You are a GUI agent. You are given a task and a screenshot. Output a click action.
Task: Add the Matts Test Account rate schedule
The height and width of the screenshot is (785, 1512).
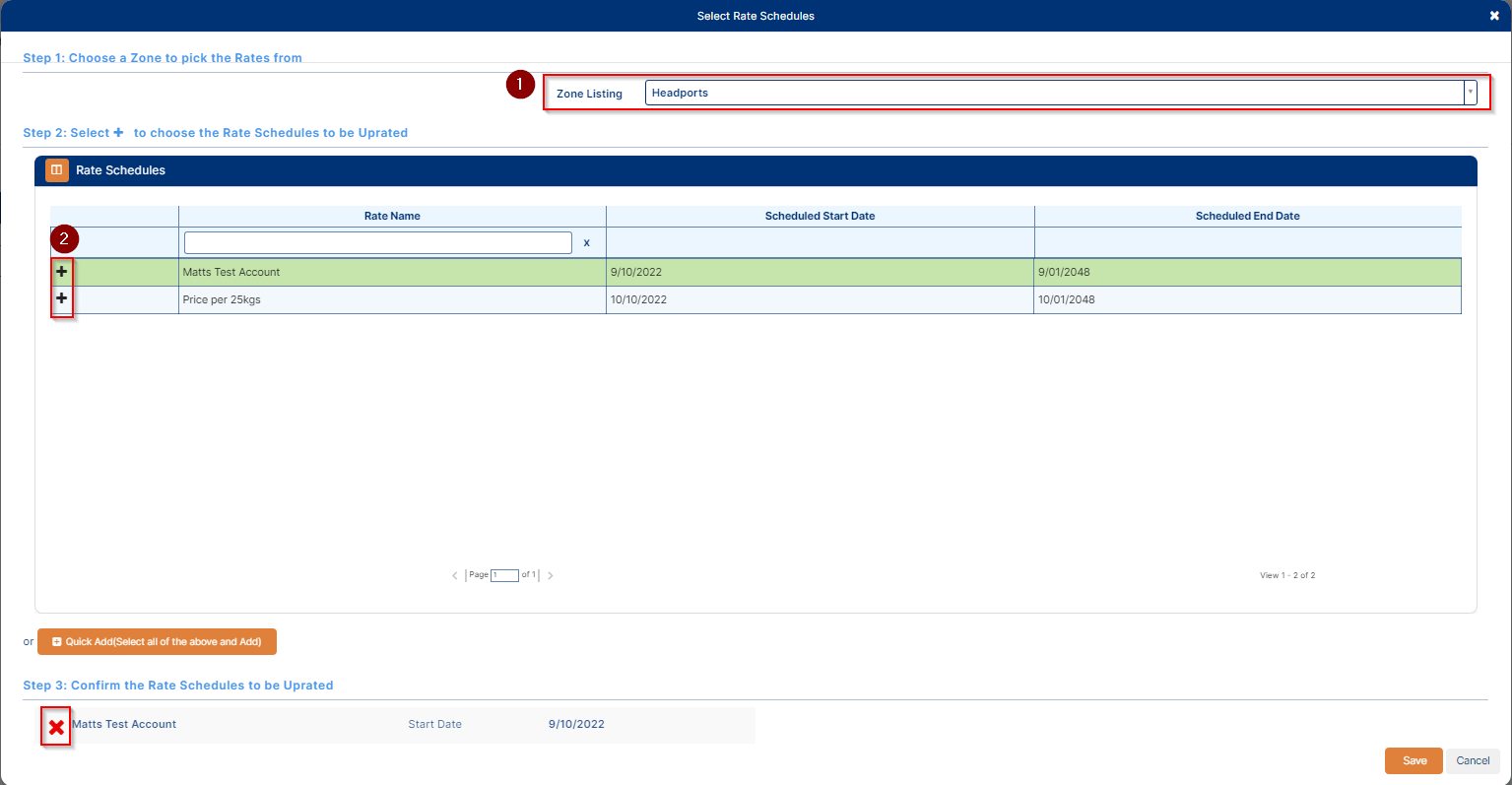pyautogui.click(x=62, y=272)
